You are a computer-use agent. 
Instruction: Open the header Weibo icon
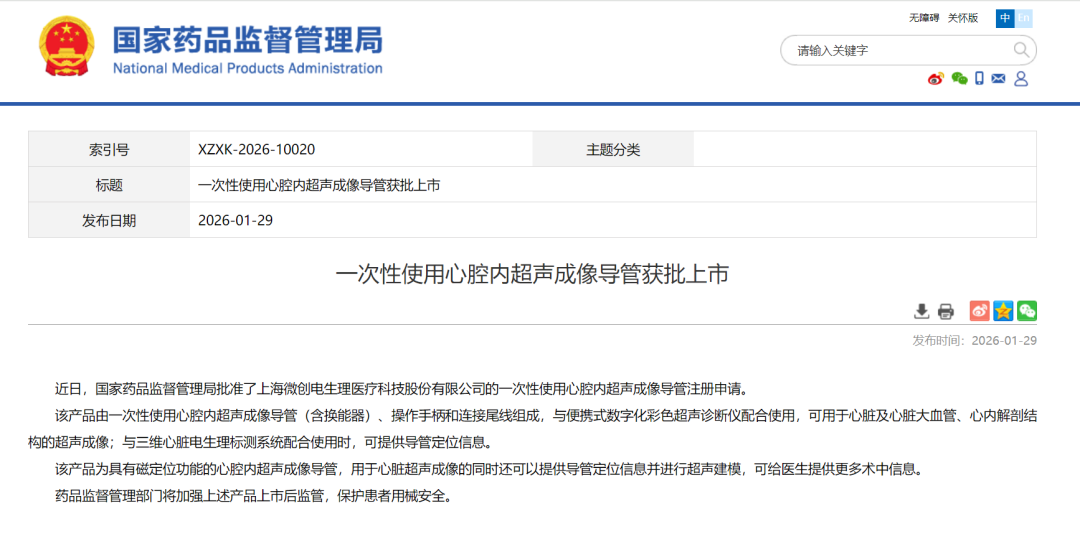935,79
